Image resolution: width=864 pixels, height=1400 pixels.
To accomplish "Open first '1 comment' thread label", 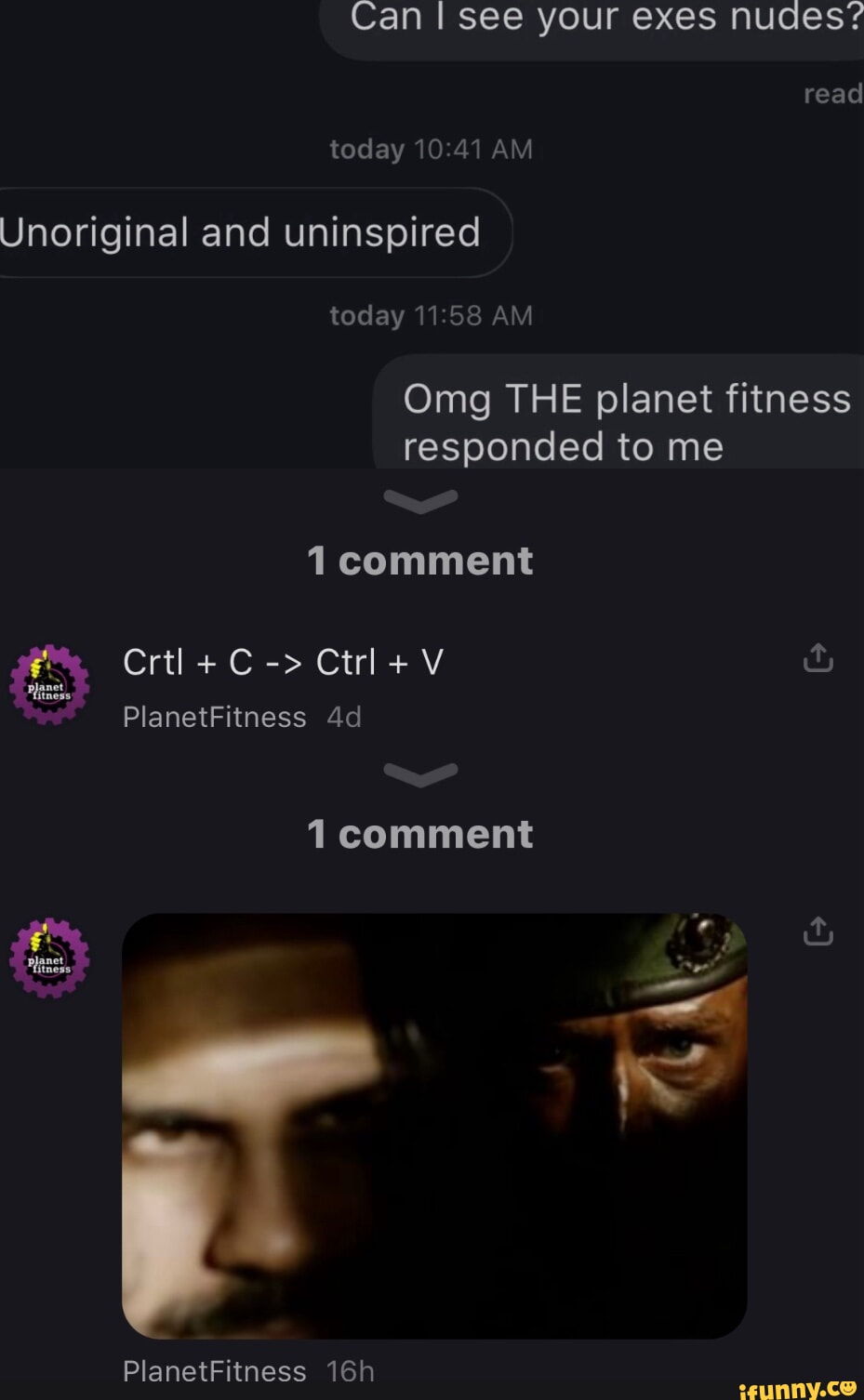I will 420,561.
